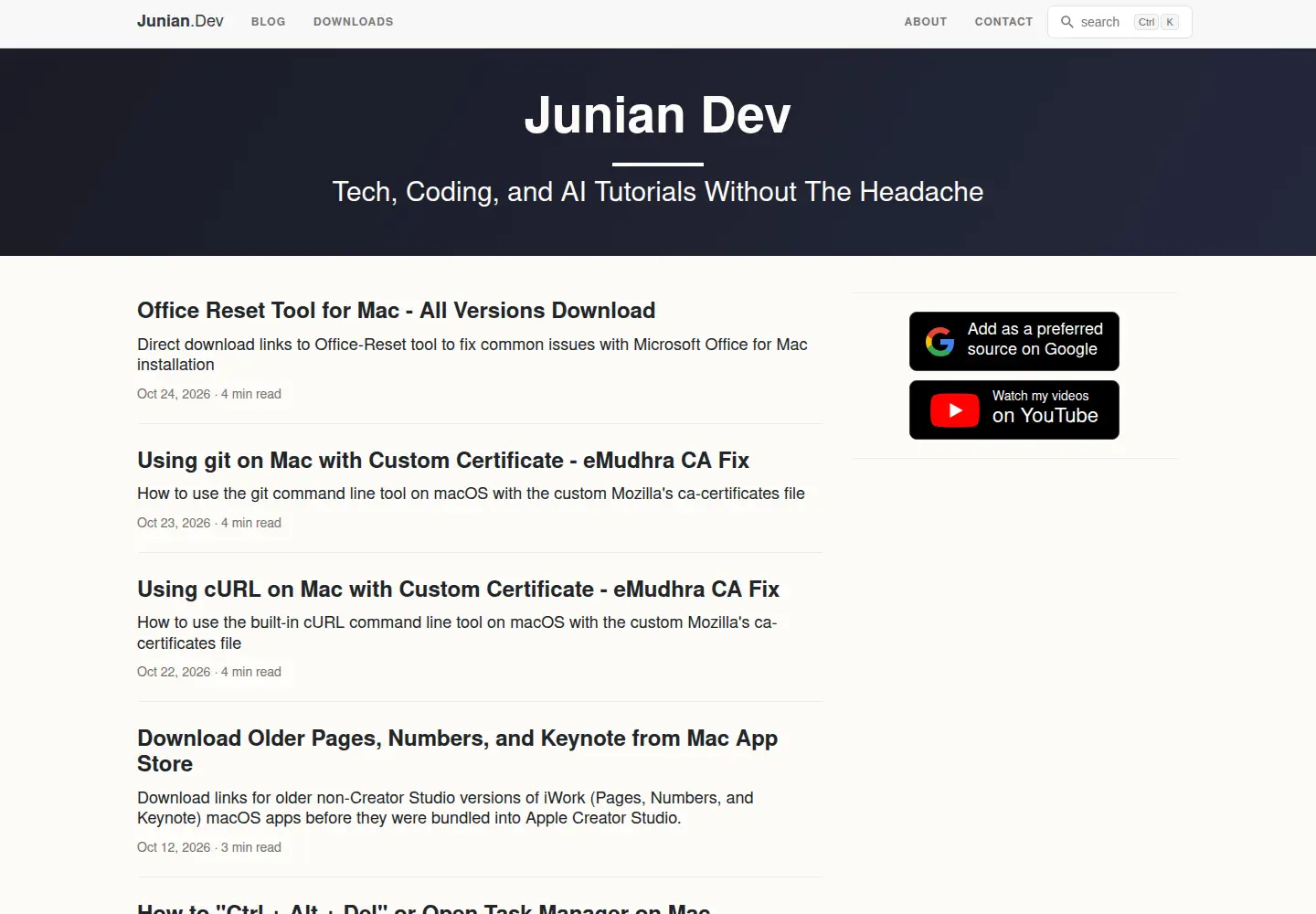Image resolution: width=1316 pixels, height=914 pixels.
Task: Click the built-in cURL description text
Action: tap(457, 632)
